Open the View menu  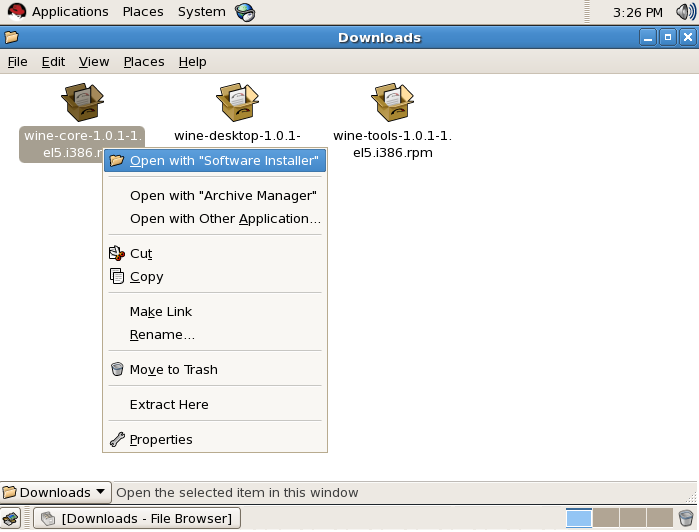(94, 62)
